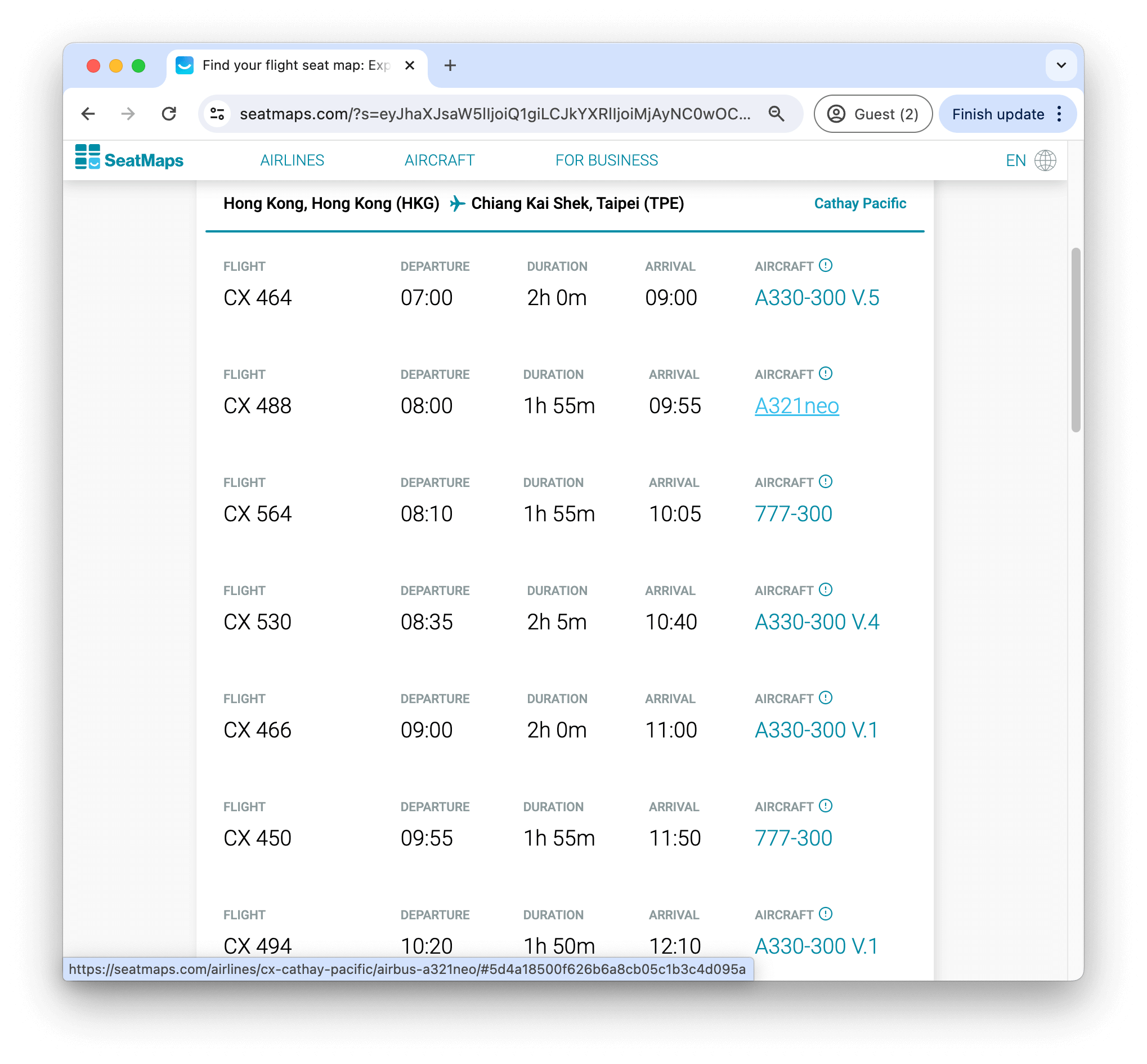Screen dimensions: 1147x1064
Task: Click the zoom magnifier icon in address bar
Action: 776,114
